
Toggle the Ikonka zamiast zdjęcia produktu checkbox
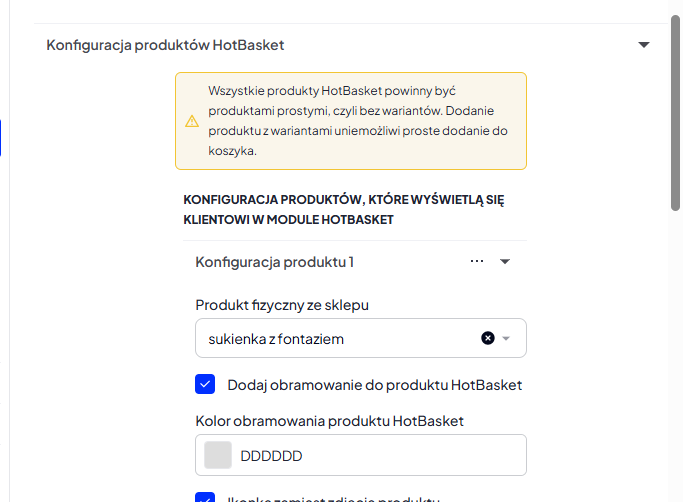click(x=205, y=497)
